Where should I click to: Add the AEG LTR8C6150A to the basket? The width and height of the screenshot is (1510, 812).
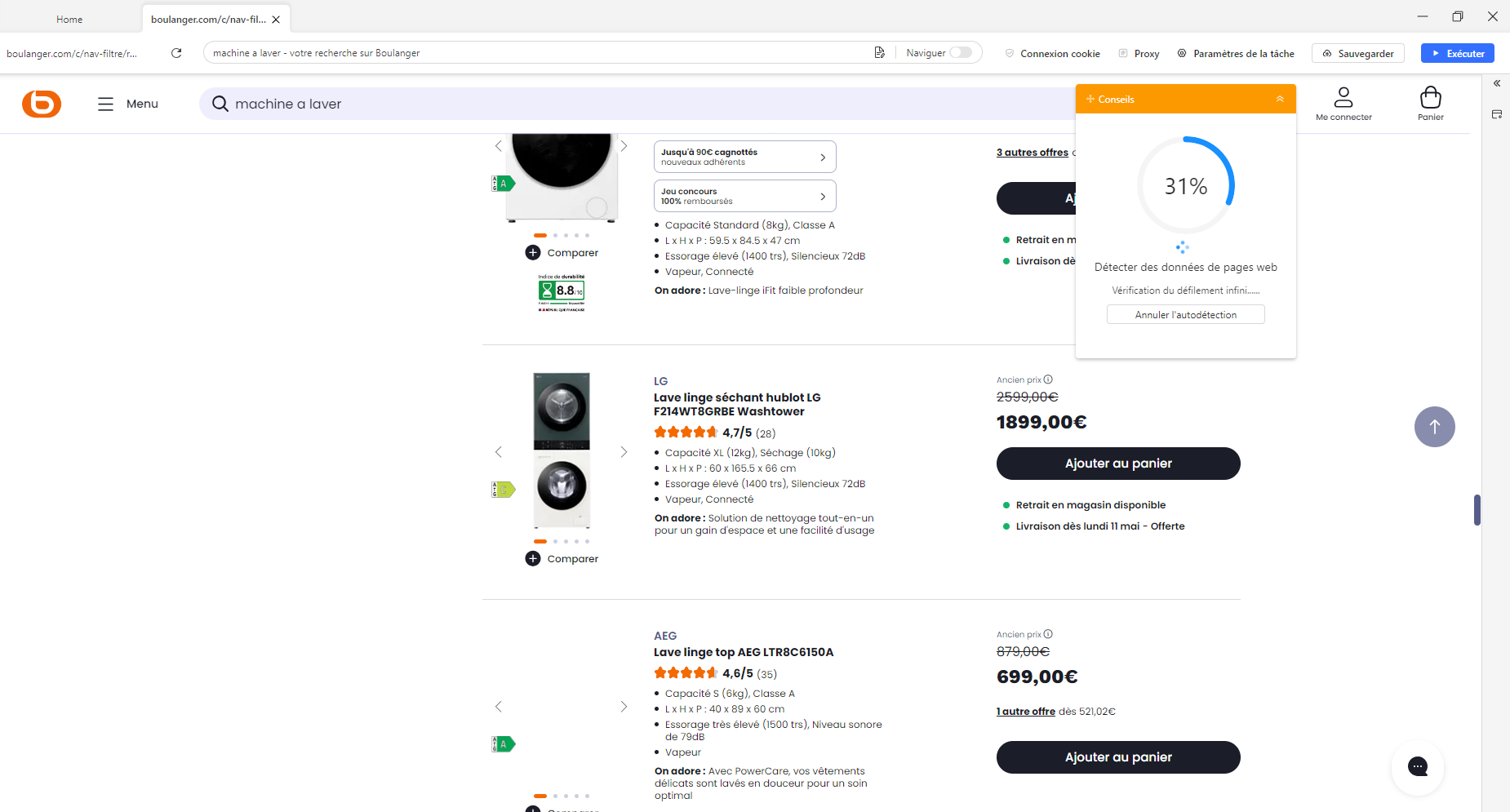point(1118,757)
